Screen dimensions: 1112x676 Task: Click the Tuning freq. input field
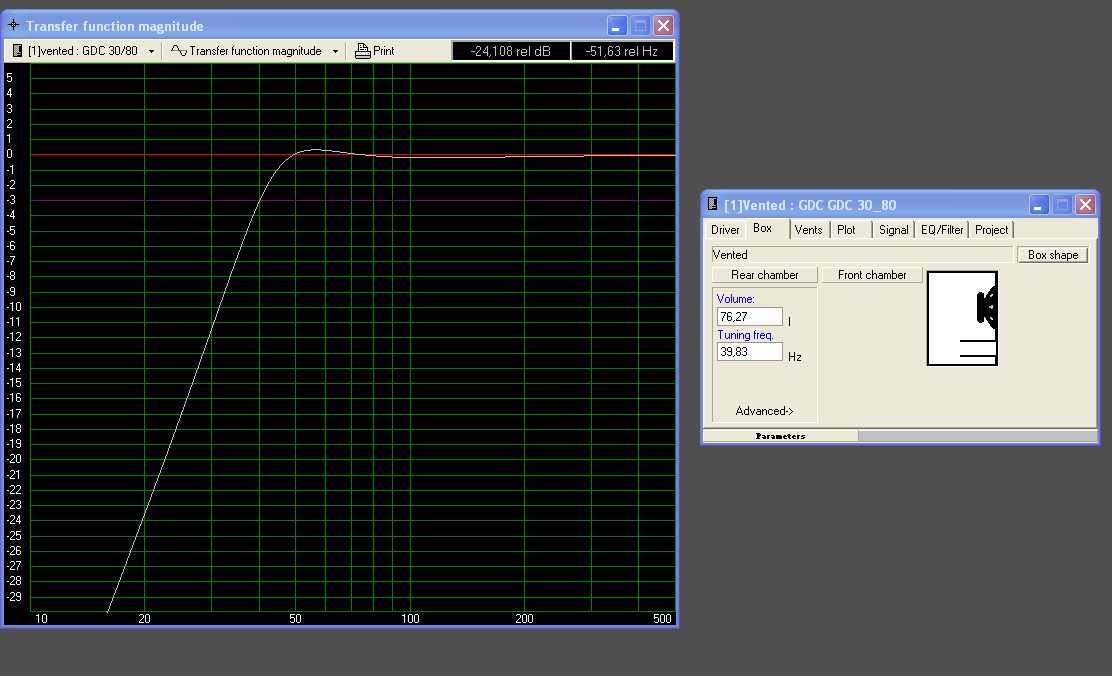749,352
